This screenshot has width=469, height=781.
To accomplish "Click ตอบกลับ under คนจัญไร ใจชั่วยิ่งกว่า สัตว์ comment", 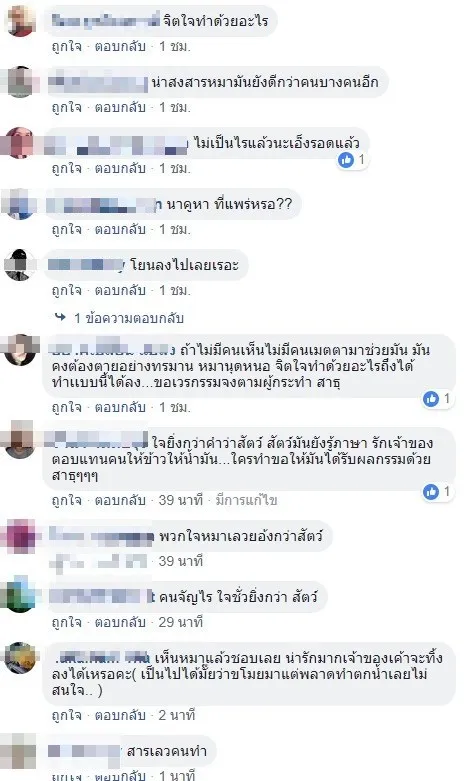I will pos(120,623).
